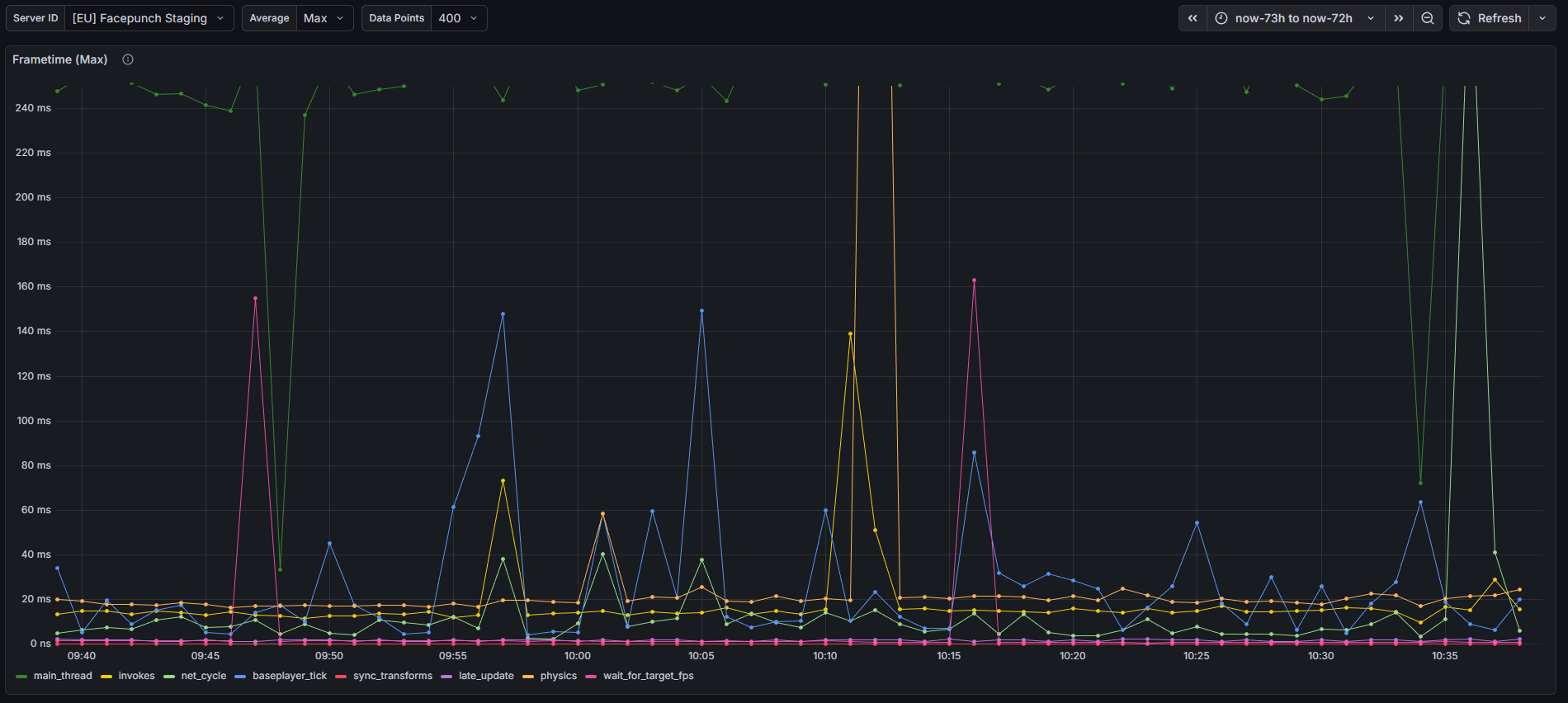Open the Data Points 400 dropdown
This screenshot has height=703, width=1568.
point(458,18)
